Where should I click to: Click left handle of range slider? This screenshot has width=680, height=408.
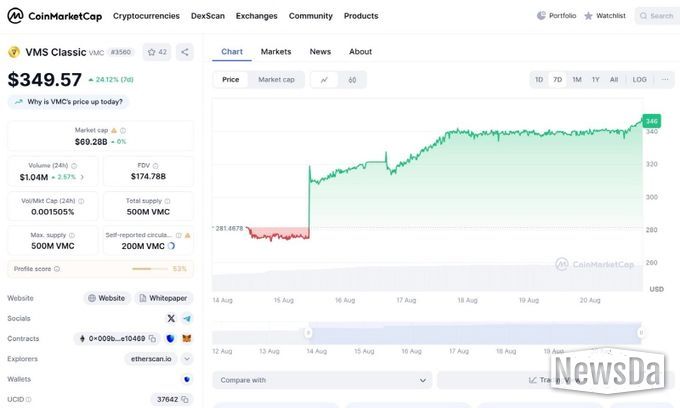[x=308, y=333]
